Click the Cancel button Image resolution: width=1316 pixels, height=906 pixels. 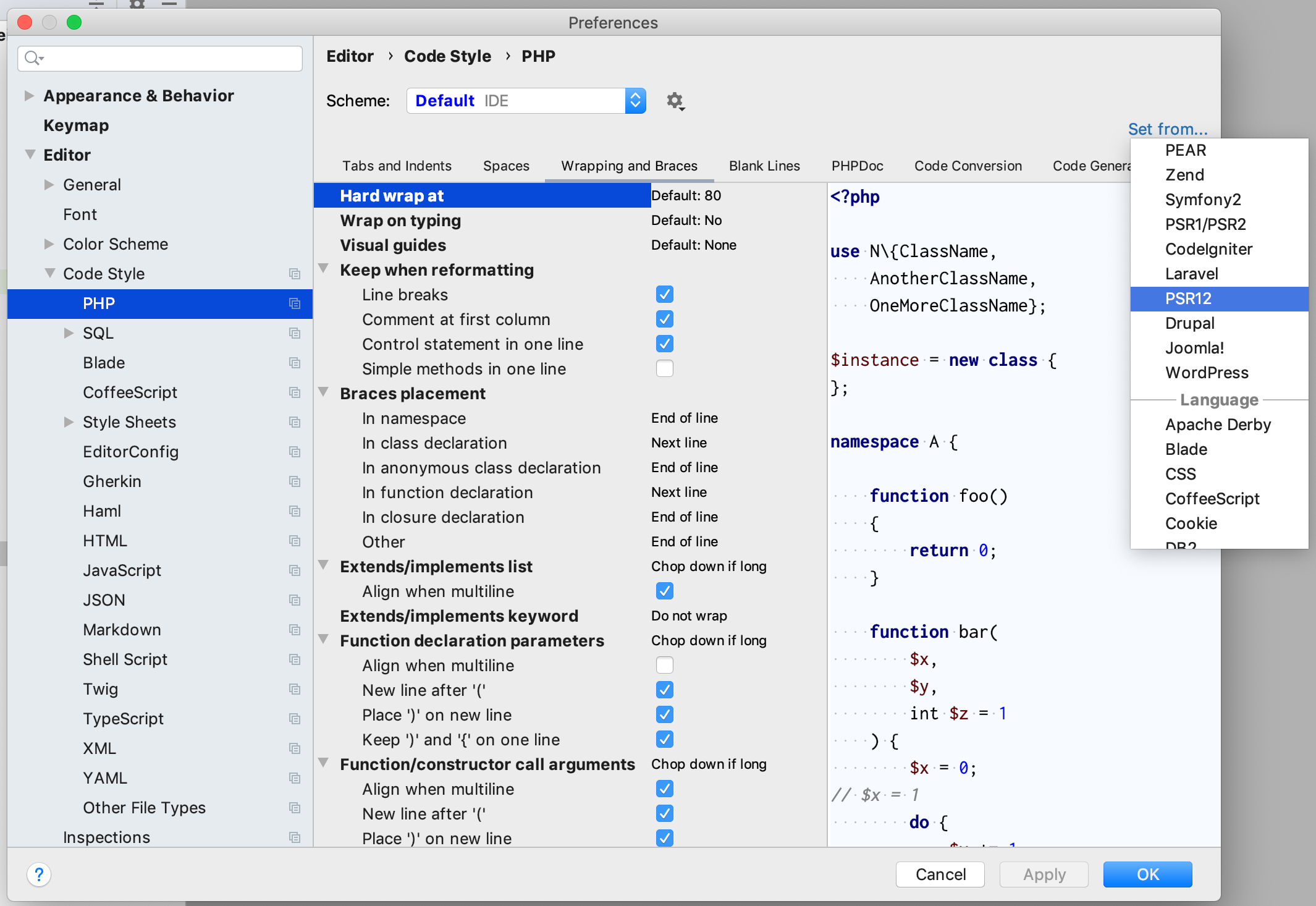click(940, 874)
